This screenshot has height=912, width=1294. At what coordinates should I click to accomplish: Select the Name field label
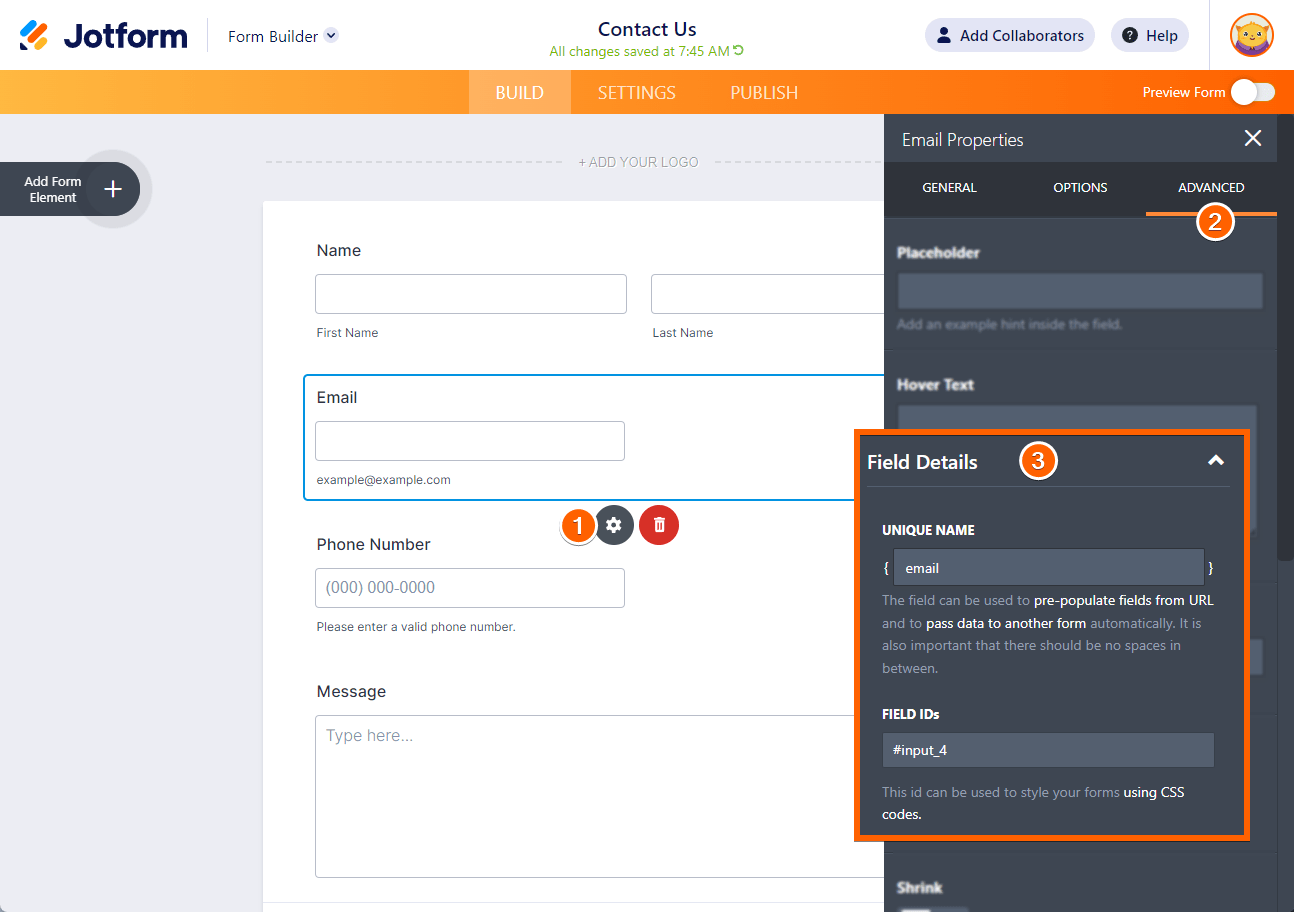tap(339, 251)
